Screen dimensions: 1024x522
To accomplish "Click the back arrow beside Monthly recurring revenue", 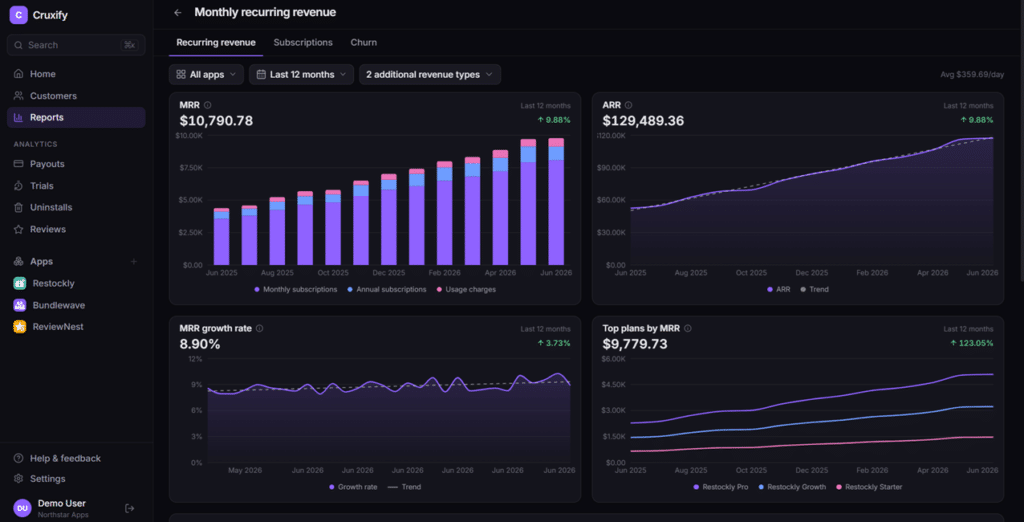I will coord(178,12).
